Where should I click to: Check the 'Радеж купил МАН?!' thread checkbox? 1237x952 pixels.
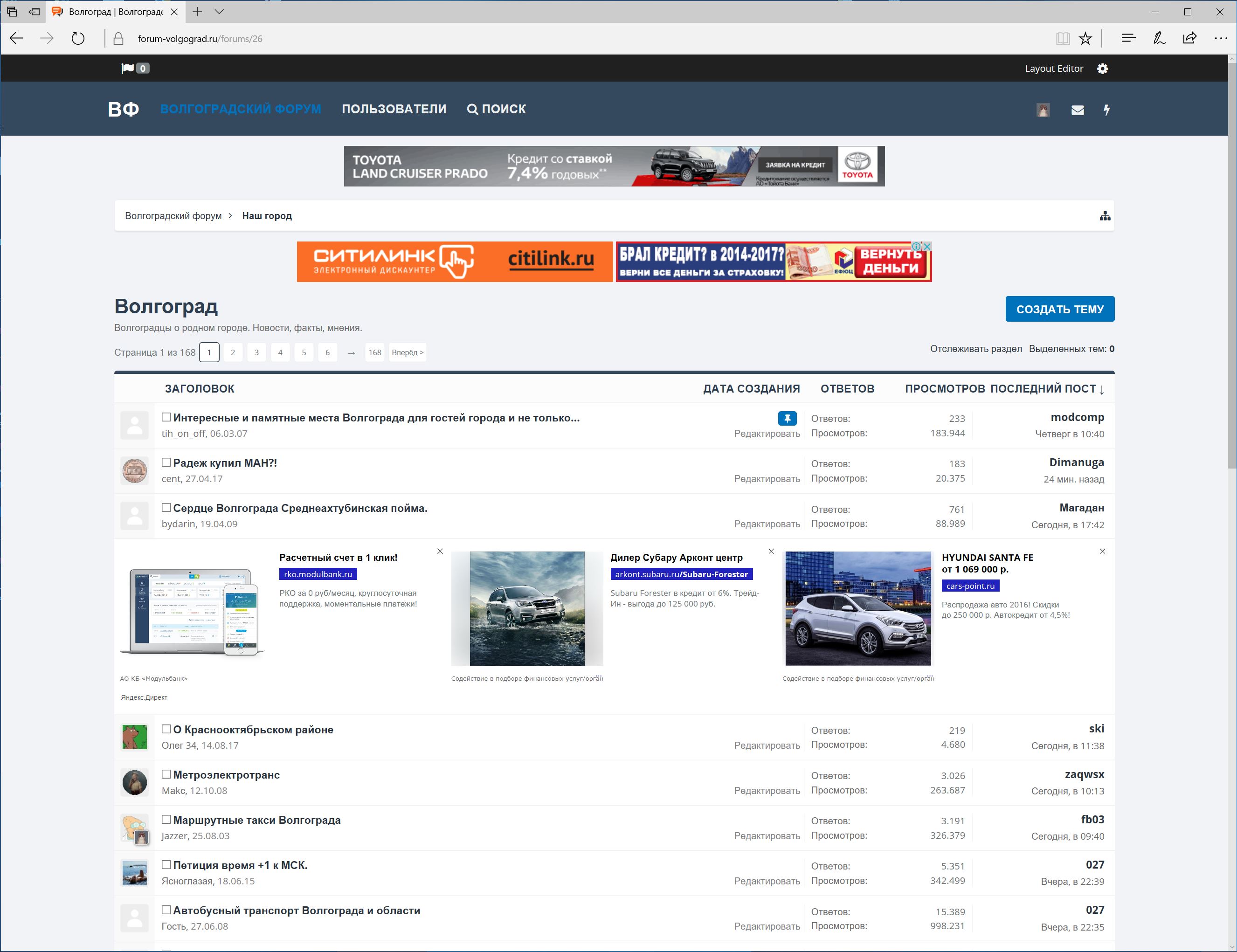tap(166, 462)
